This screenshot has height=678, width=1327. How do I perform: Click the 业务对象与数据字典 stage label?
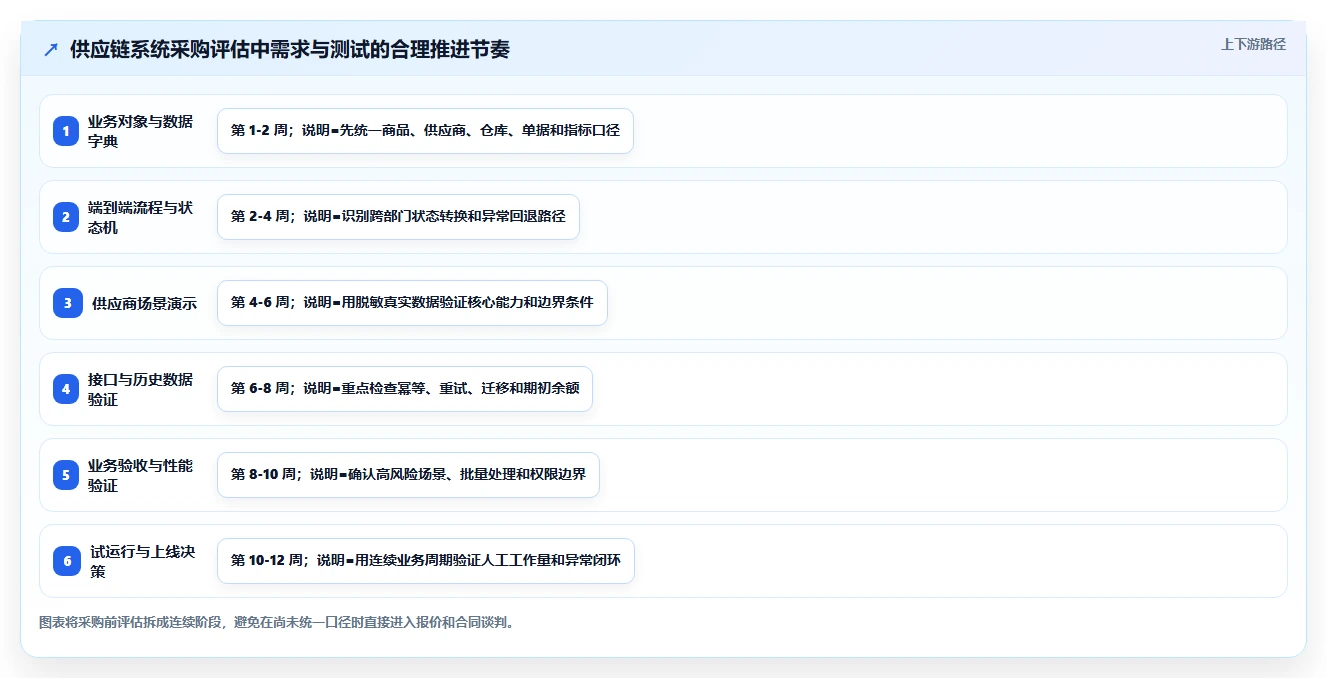140,131
